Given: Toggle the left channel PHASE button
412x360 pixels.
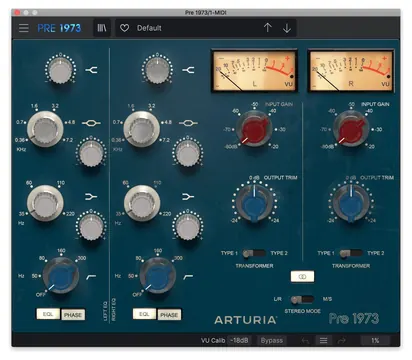Looking at the screenshot, I should pos(73,315).
